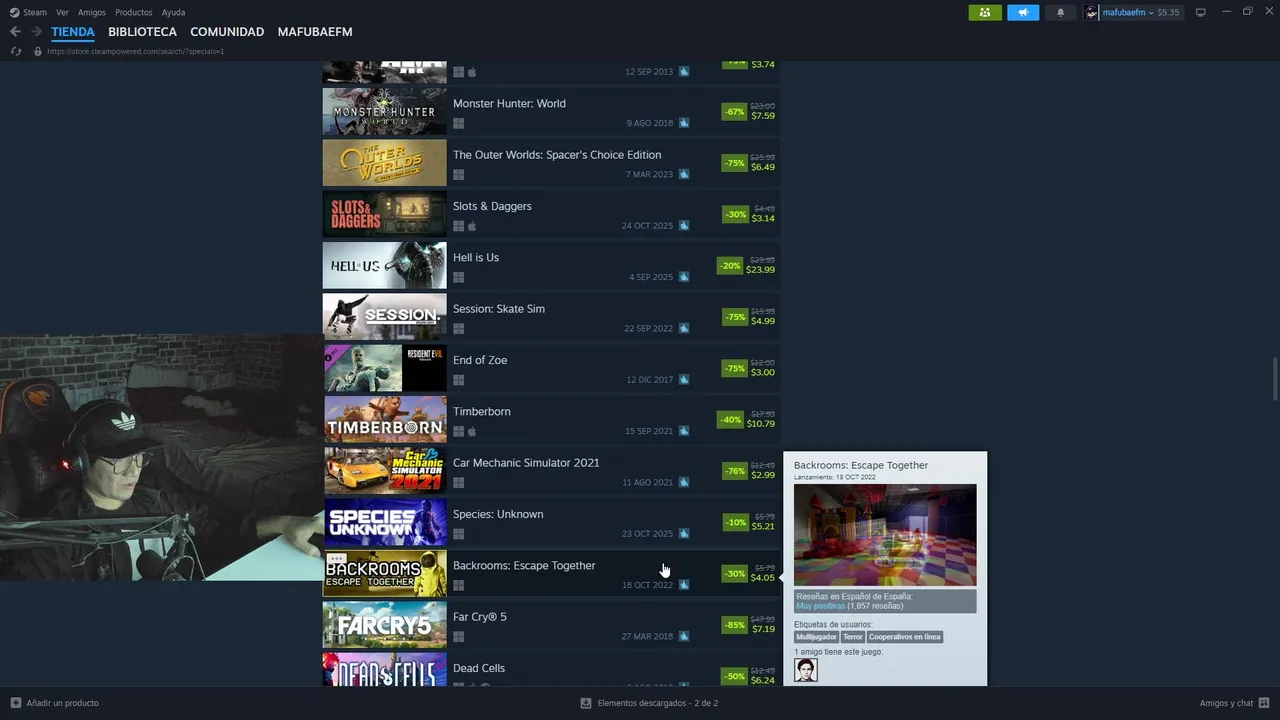Open Timberborn title

tap(482, 411)
